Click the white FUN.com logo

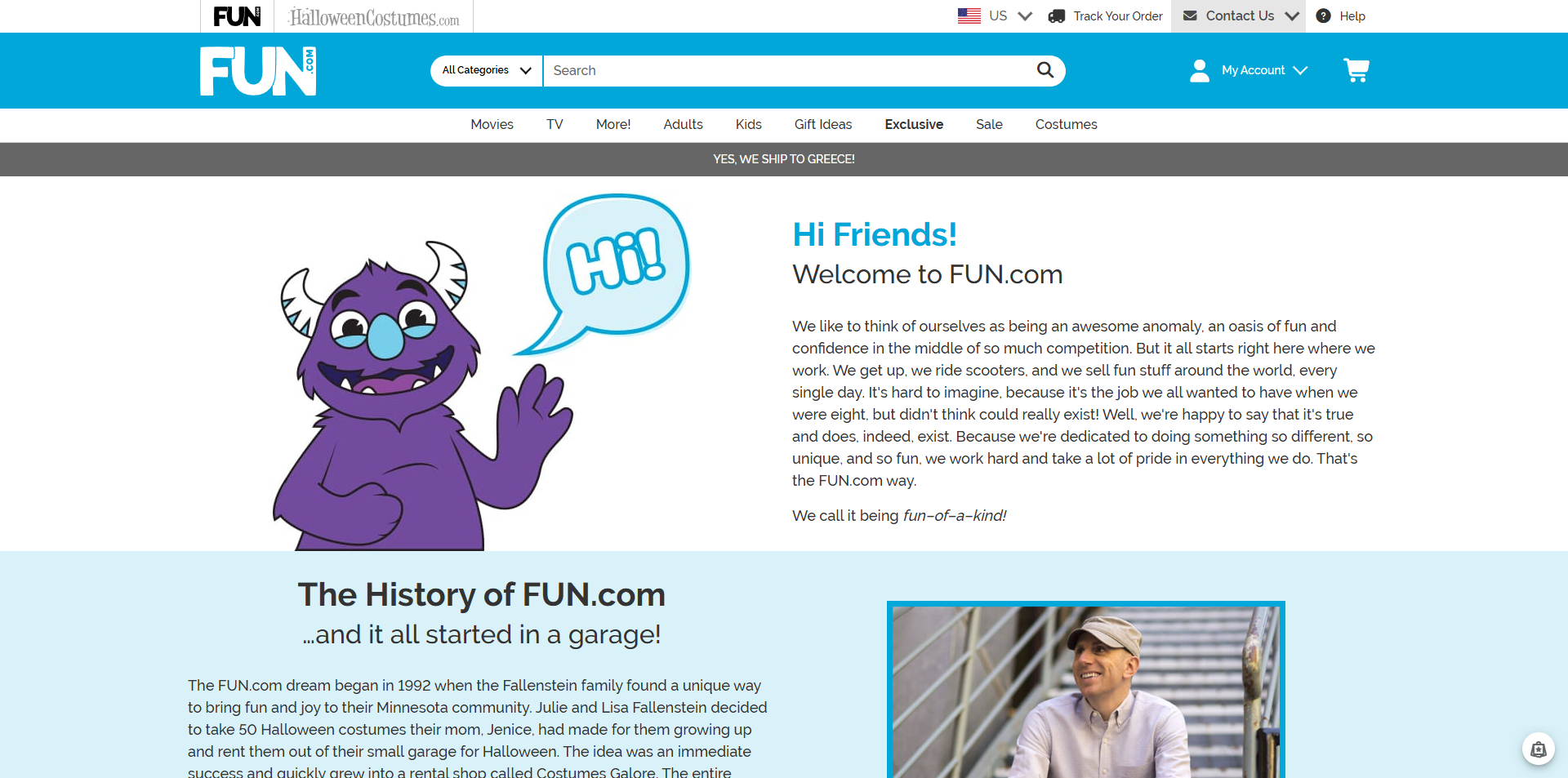258,71
